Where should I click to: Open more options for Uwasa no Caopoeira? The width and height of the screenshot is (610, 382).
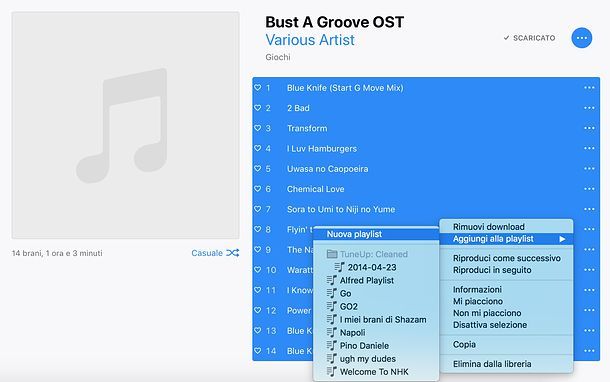click(x=589, y=168)
